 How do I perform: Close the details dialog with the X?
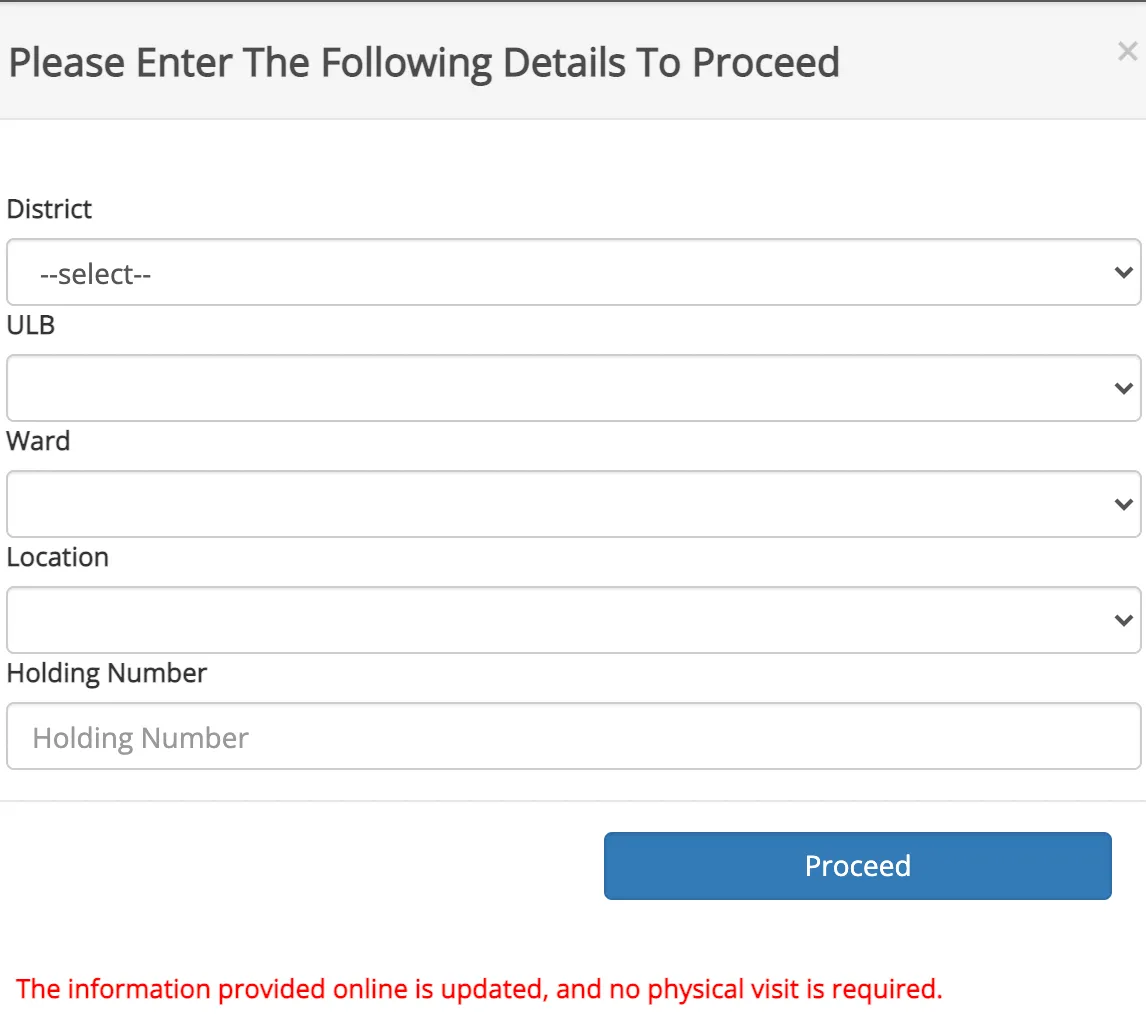tap(1127, 52)
